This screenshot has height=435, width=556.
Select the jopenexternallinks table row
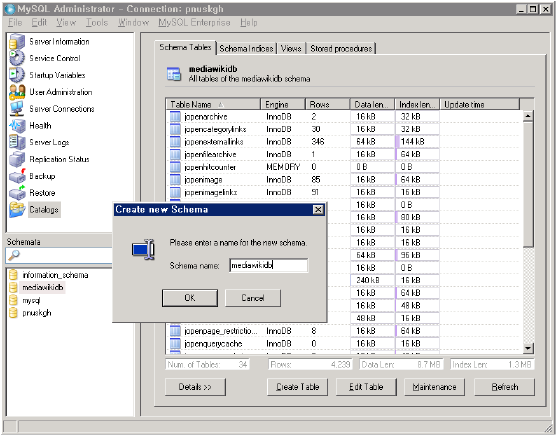coord(344,142)
